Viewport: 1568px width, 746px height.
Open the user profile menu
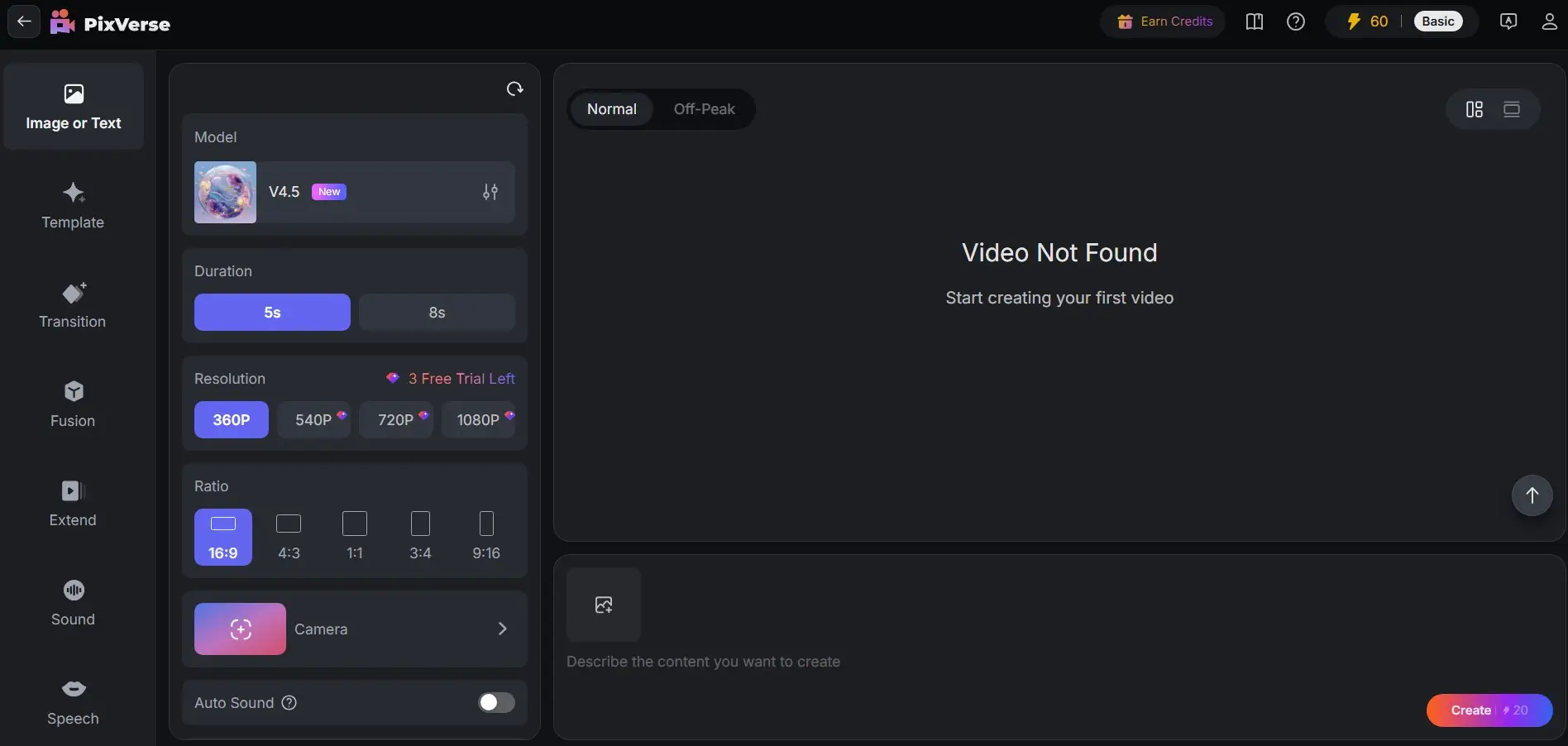point(1549,22)
